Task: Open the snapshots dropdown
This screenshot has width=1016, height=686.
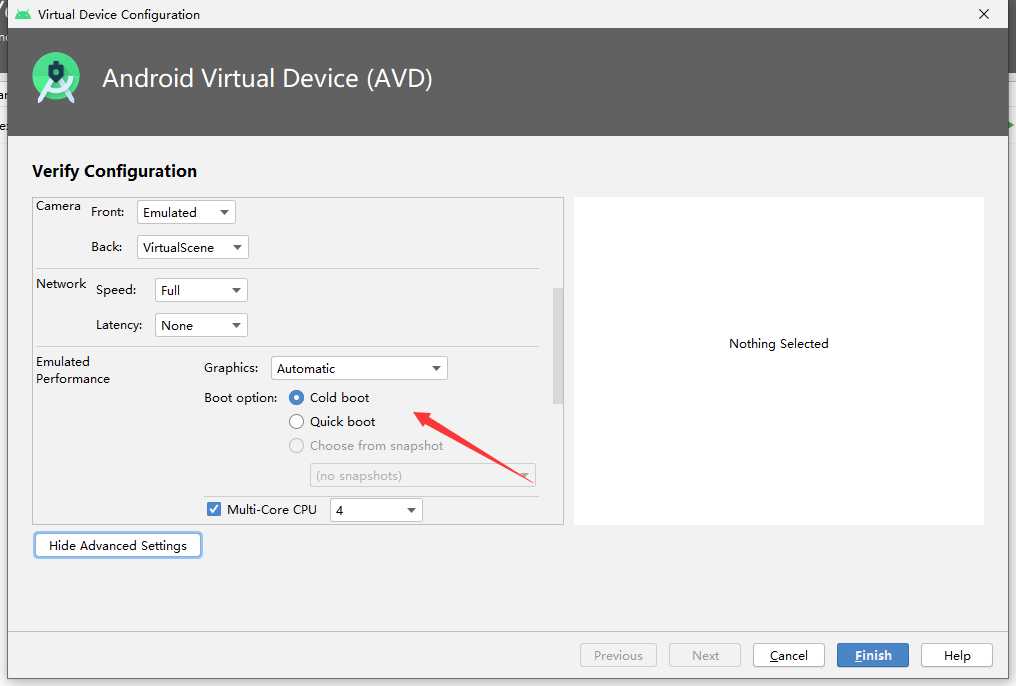Action: pyautogui.click(x=422, y=475)
